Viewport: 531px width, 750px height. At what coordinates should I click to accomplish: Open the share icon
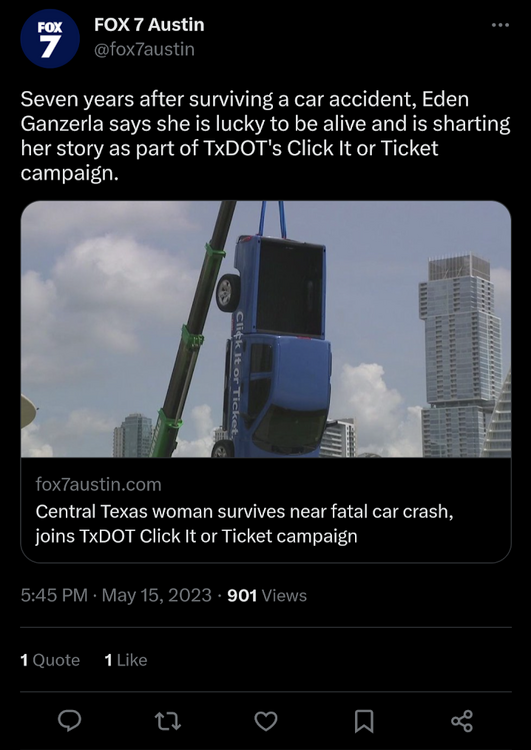click(x=462, y=721)
